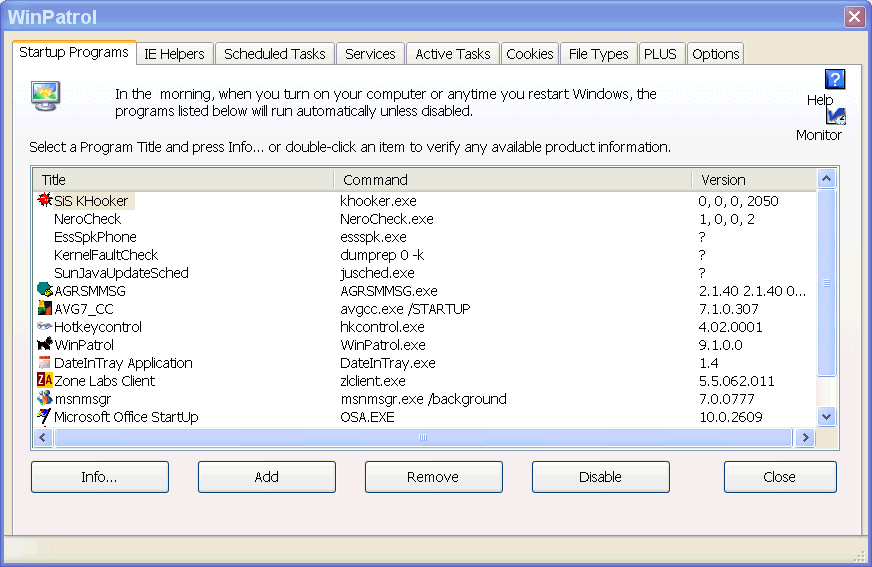Select the msnmsgr title text

coord(82,399)
